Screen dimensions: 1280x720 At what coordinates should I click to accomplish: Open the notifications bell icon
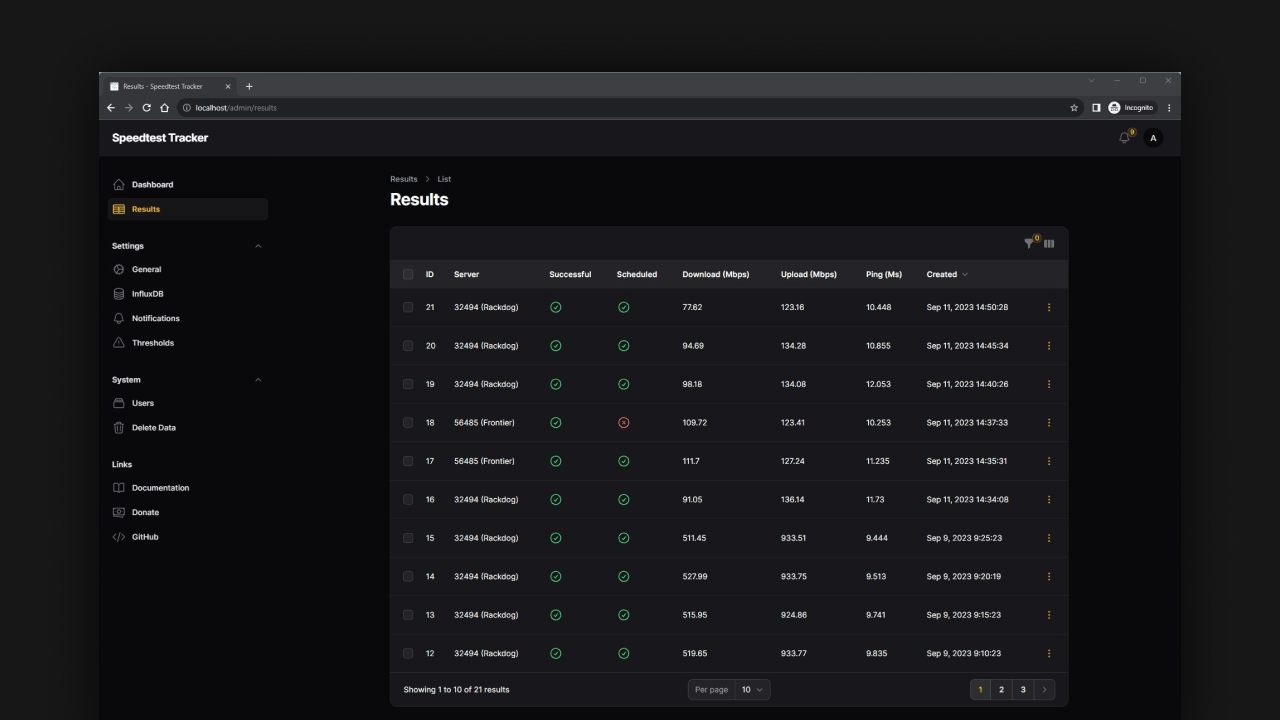point(1125,138)
